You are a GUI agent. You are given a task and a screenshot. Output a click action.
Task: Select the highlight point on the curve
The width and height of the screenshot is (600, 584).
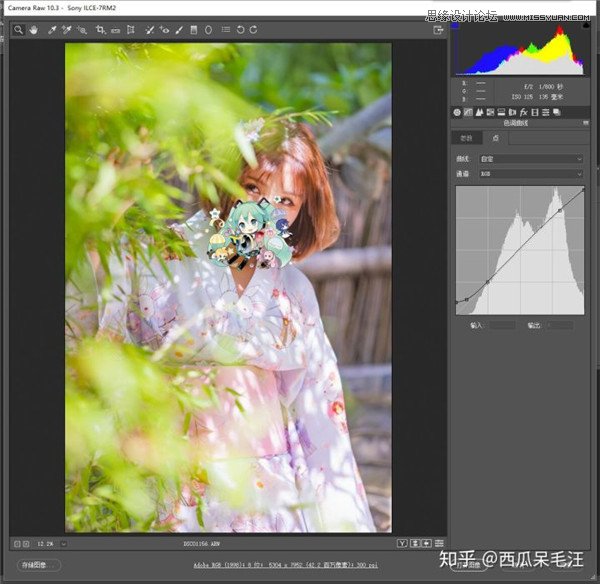[560, 210]
